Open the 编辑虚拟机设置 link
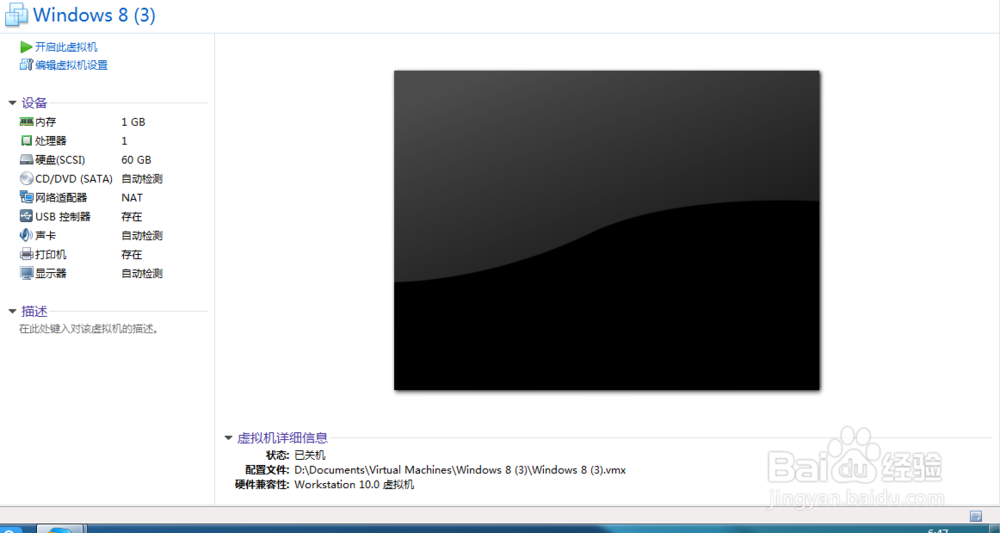1000x533 pixels. tap(71, 64)
